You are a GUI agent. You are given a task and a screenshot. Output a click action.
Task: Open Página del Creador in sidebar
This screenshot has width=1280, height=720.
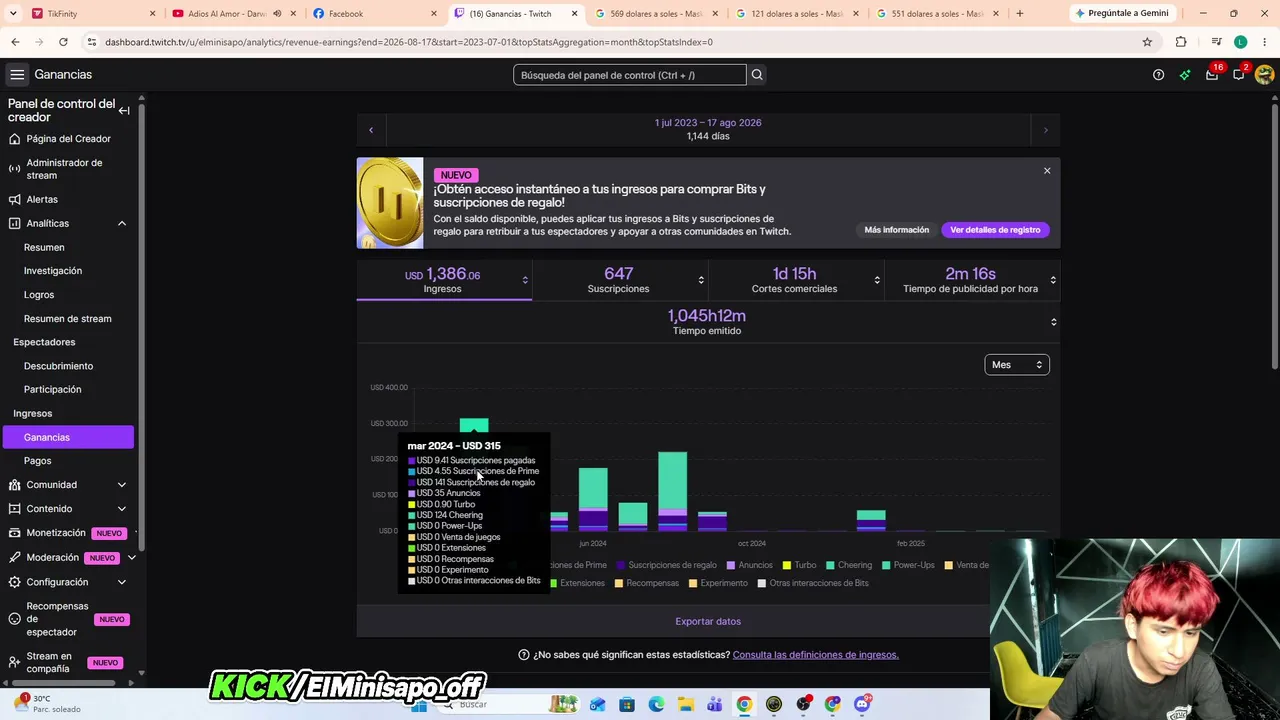(68, 139)
